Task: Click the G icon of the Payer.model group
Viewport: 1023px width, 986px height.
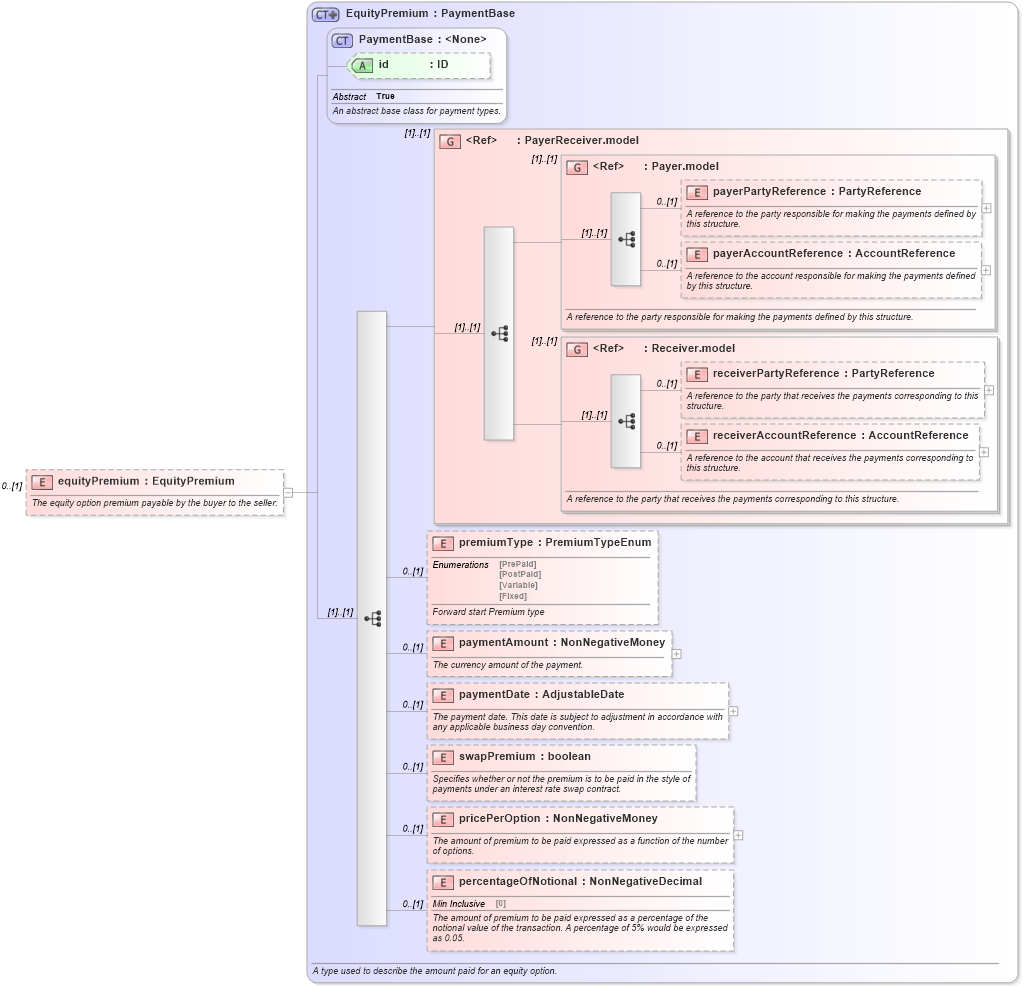Action: [x=576, y=167]
